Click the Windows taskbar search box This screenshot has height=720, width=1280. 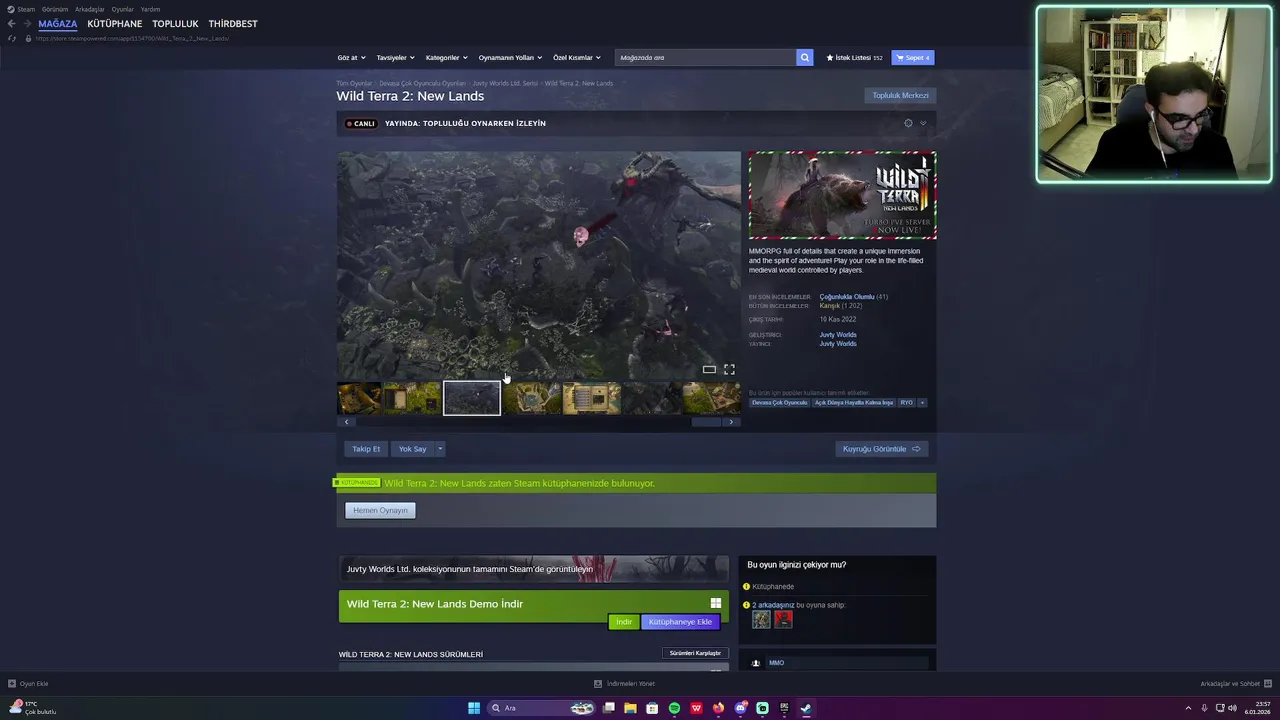point(540,708)
